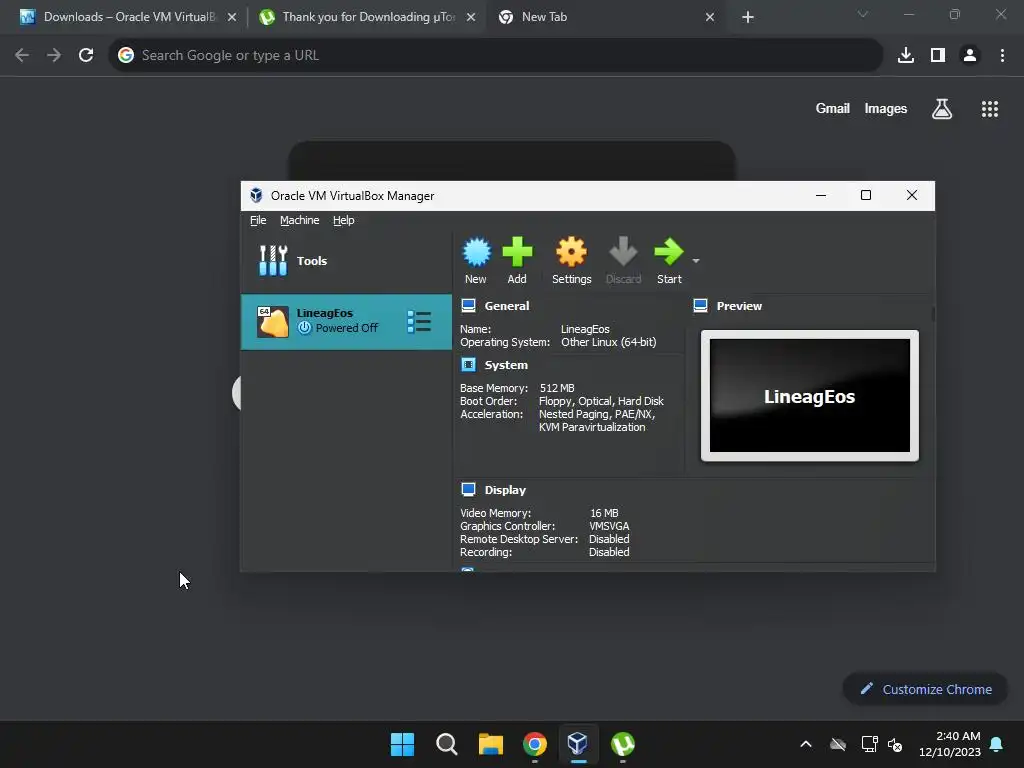
Task: Open the Windows notification bell
Action: [x=997, y=744]
